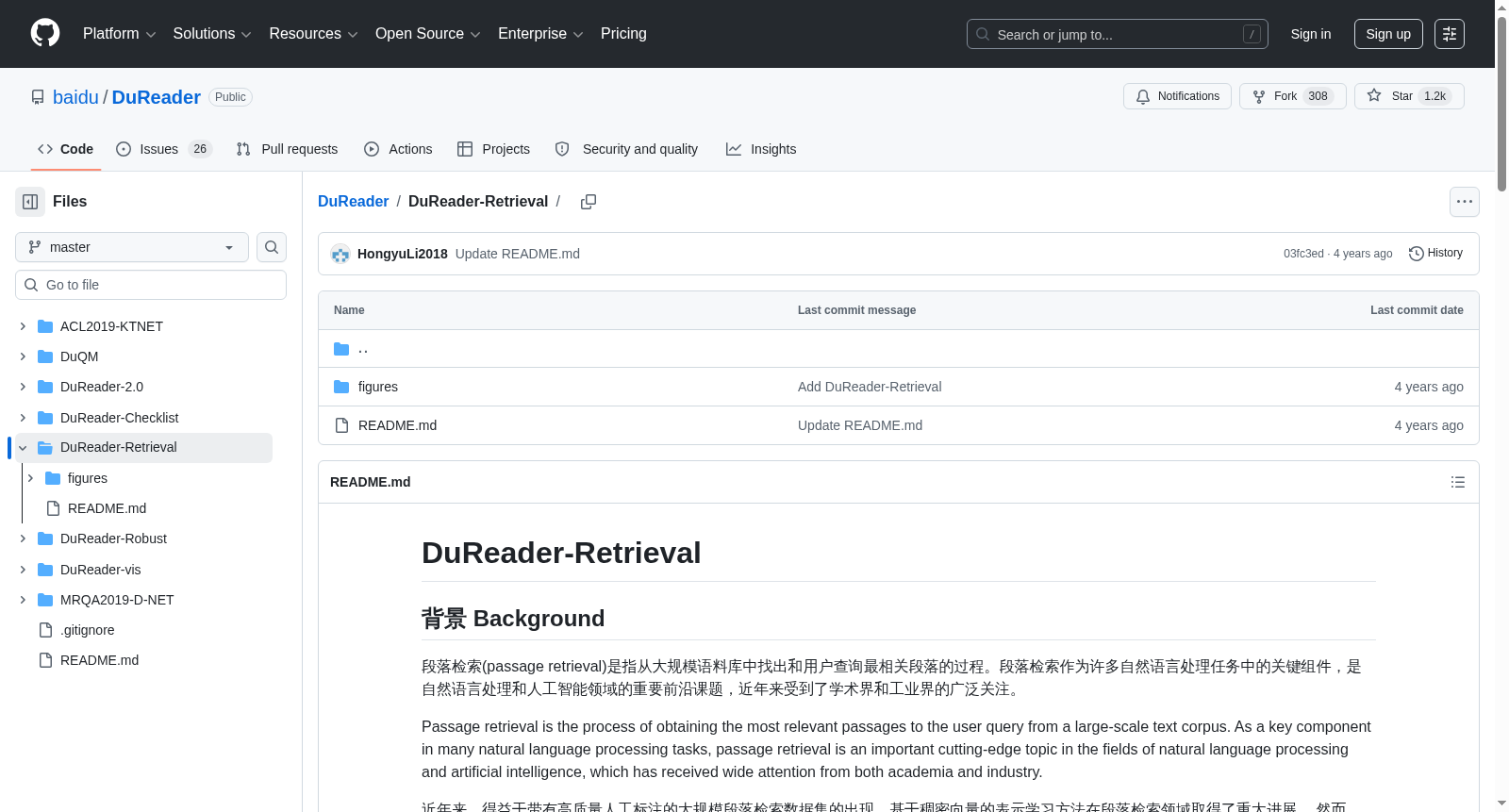The height and width of the screenshot is (812, 1509).
Task: Open the Projects tab
Action: (493, 149)
